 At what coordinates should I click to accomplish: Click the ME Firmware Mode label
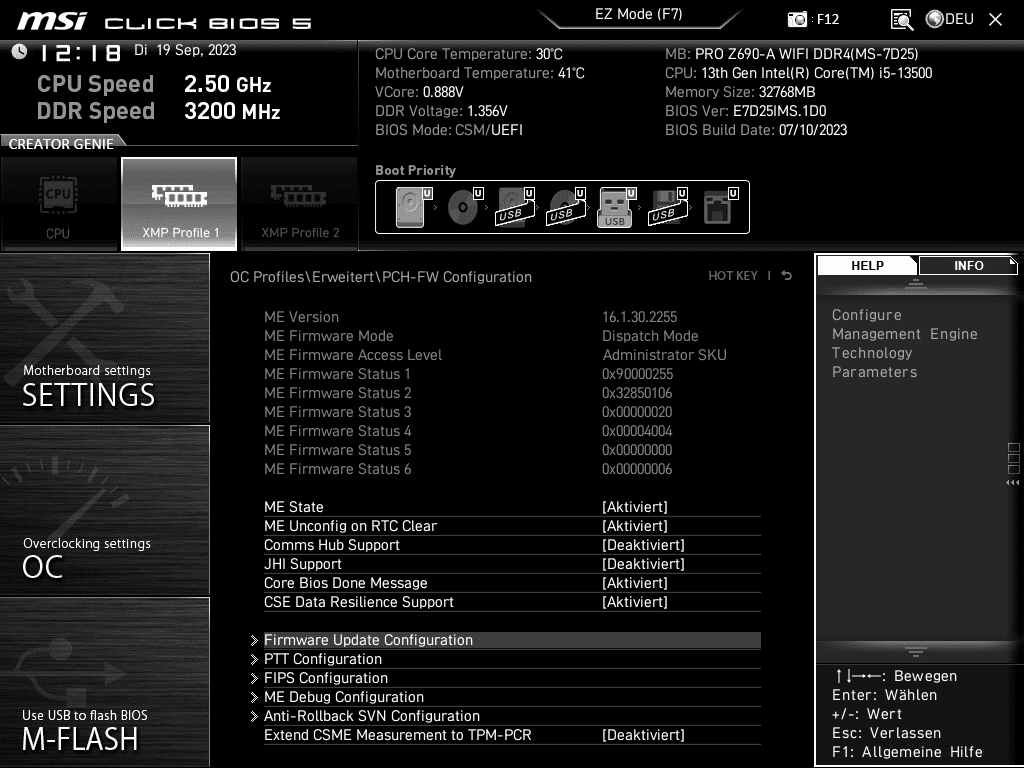pos(328,336)
